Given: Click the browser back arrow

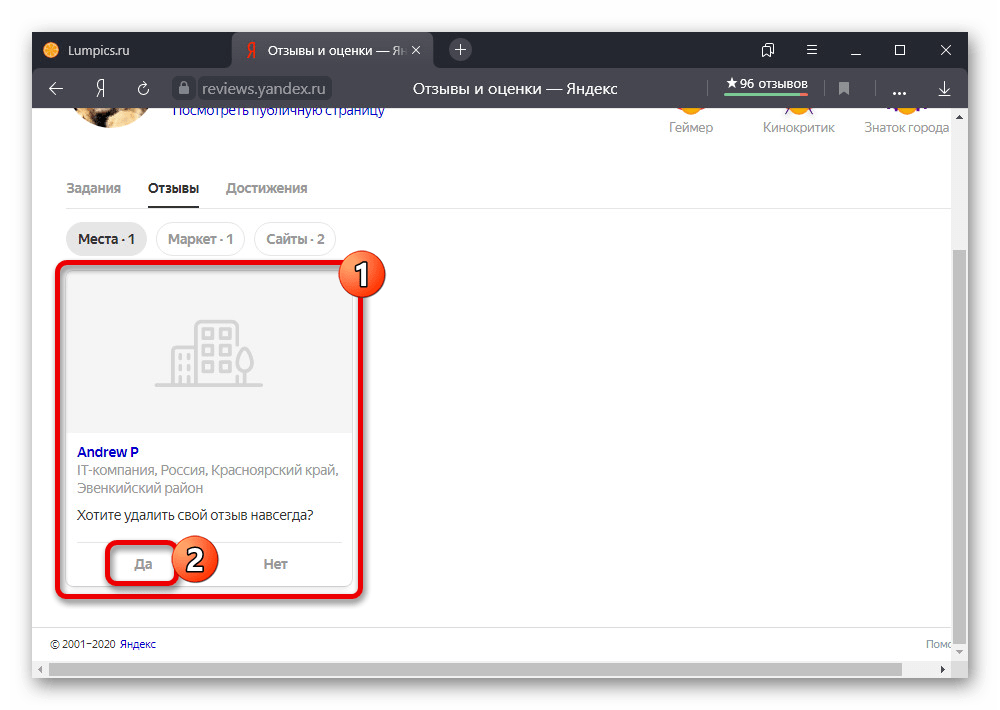Looking at the screenshot, I should [56, 88].
